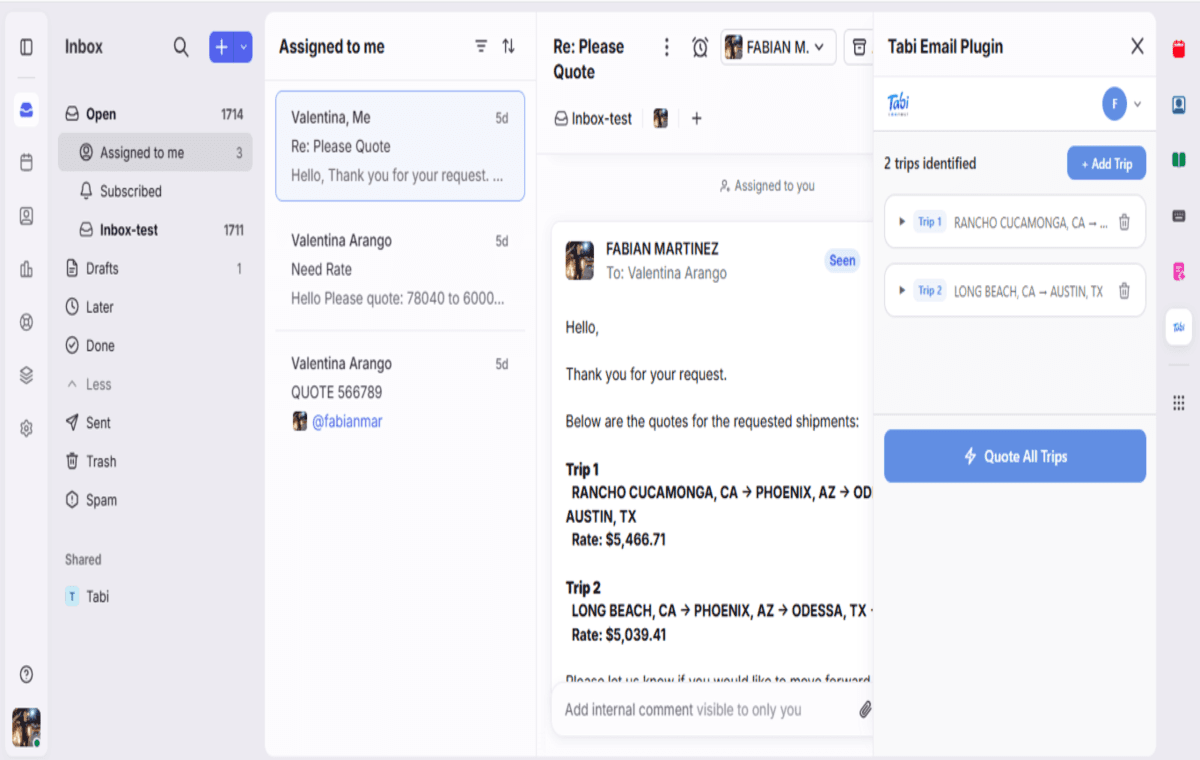The image size is (1200, 760).
Task: Click the internal comment input field
Action: tap(700, 709)
